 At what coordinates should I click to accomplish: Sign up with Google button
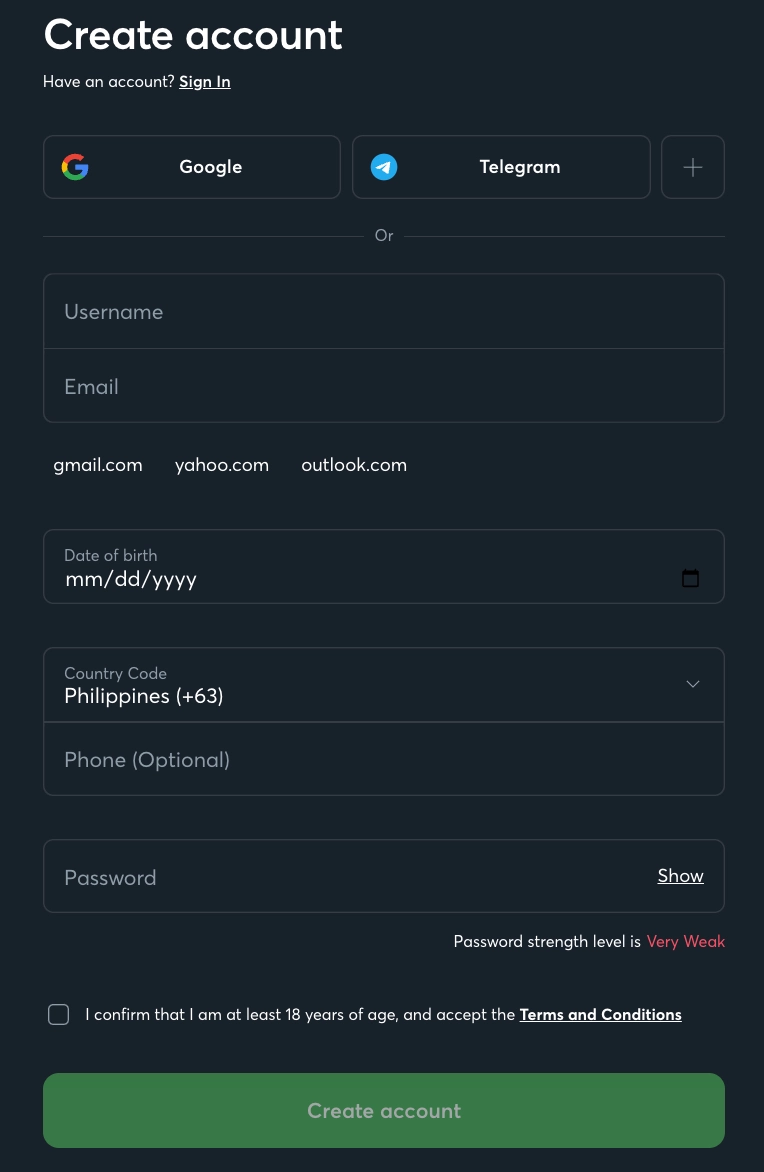point(192,167)
